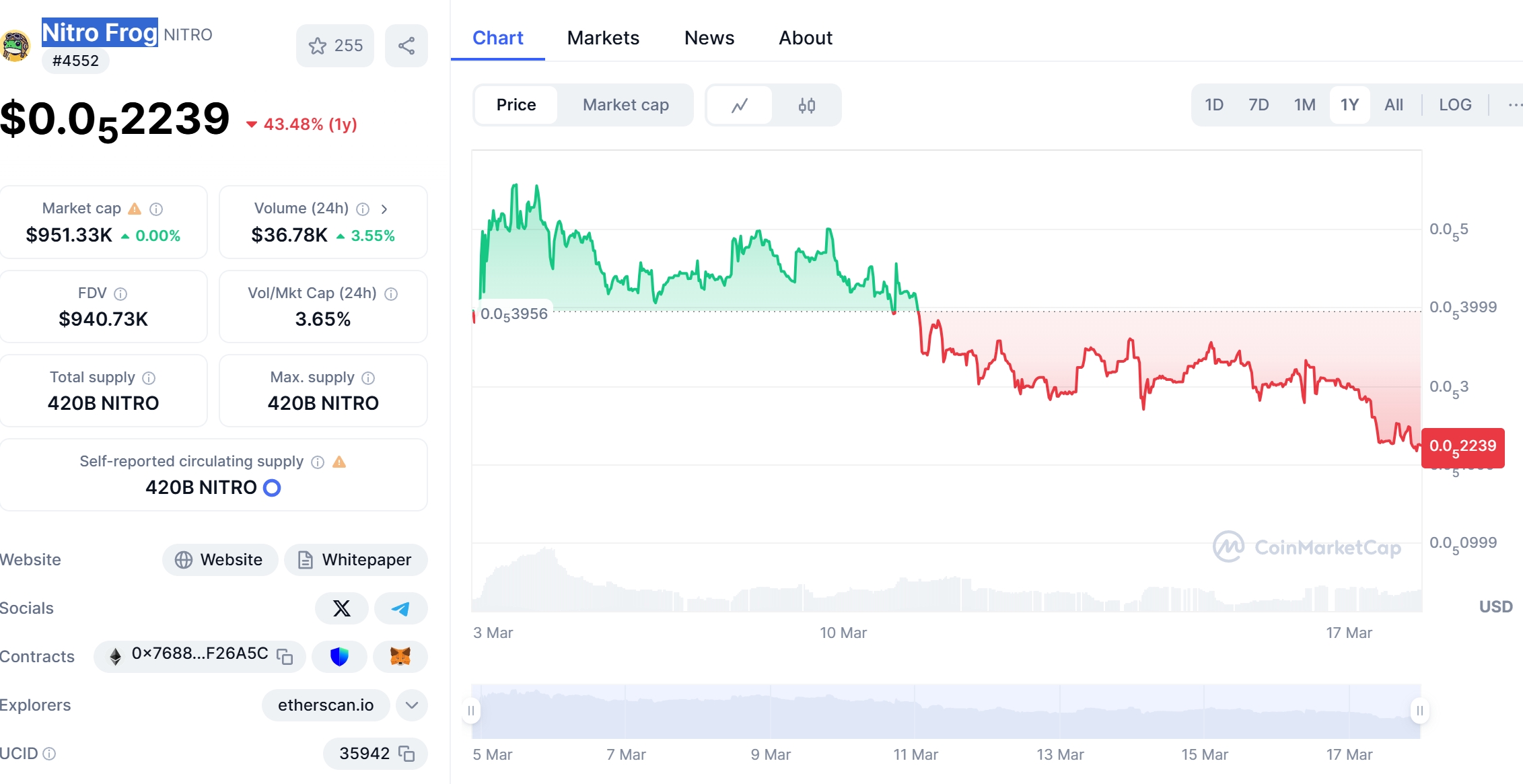Open the Markets tab
Viewport: 1523px width, 784px height.
tap(603, 38)
